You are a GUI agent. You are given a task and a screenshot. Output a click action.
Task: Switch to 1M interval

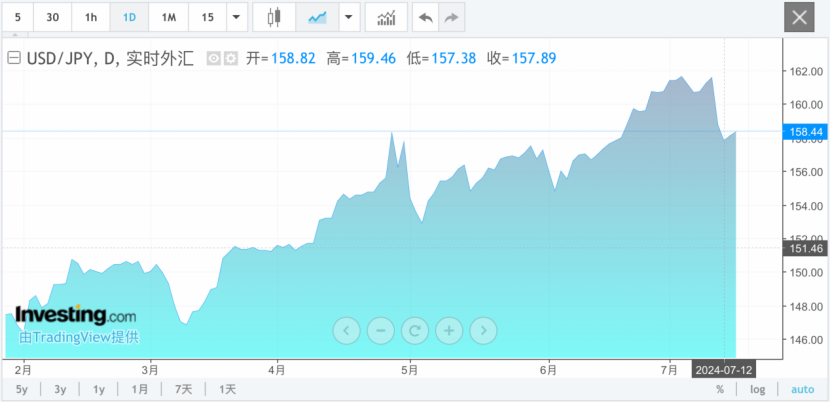169,18
